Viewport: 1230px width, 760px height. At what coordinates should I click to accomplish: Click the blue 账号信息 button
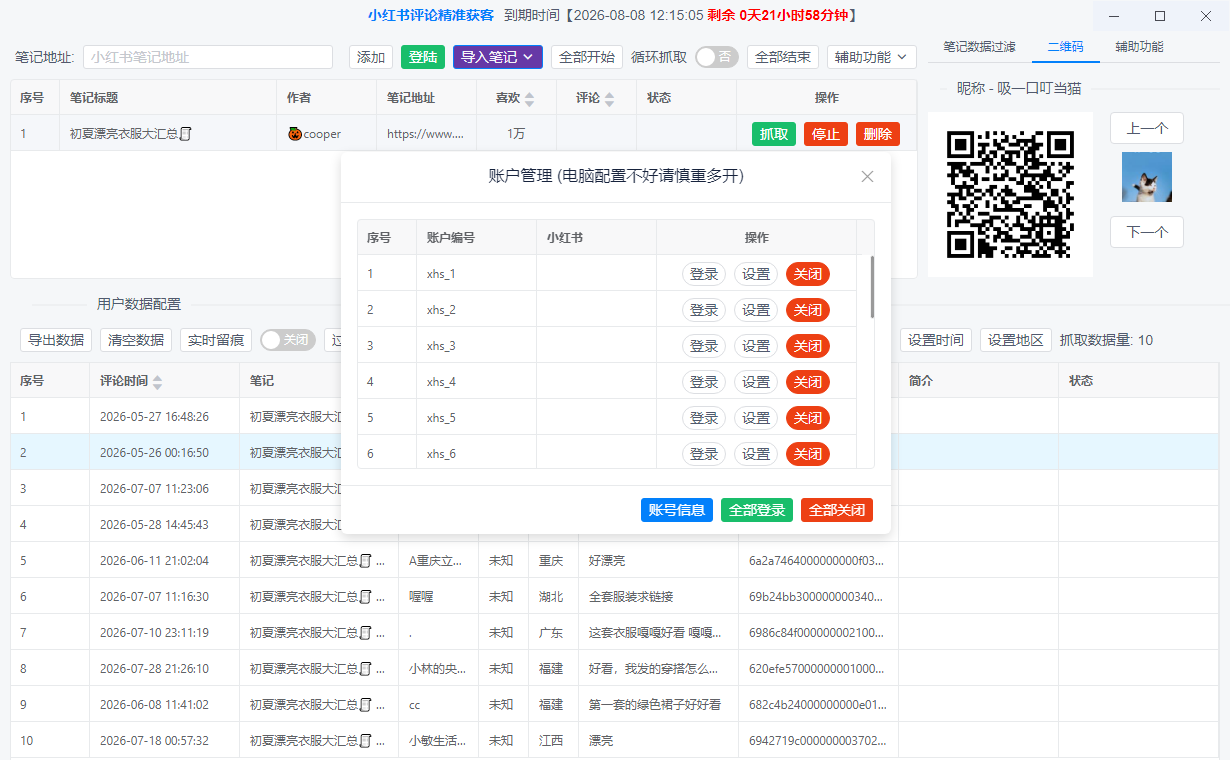[x=677, y=510]
